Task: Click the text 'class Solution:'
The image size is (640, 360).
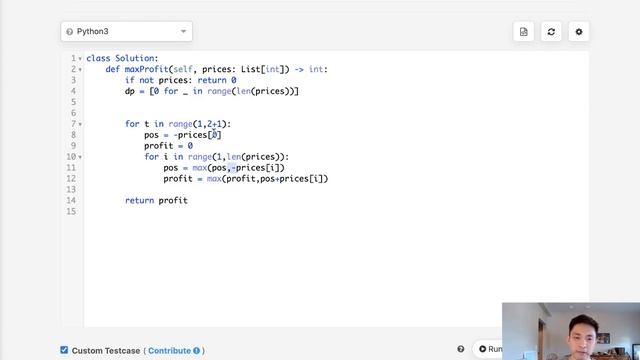Action: point(122,58)
